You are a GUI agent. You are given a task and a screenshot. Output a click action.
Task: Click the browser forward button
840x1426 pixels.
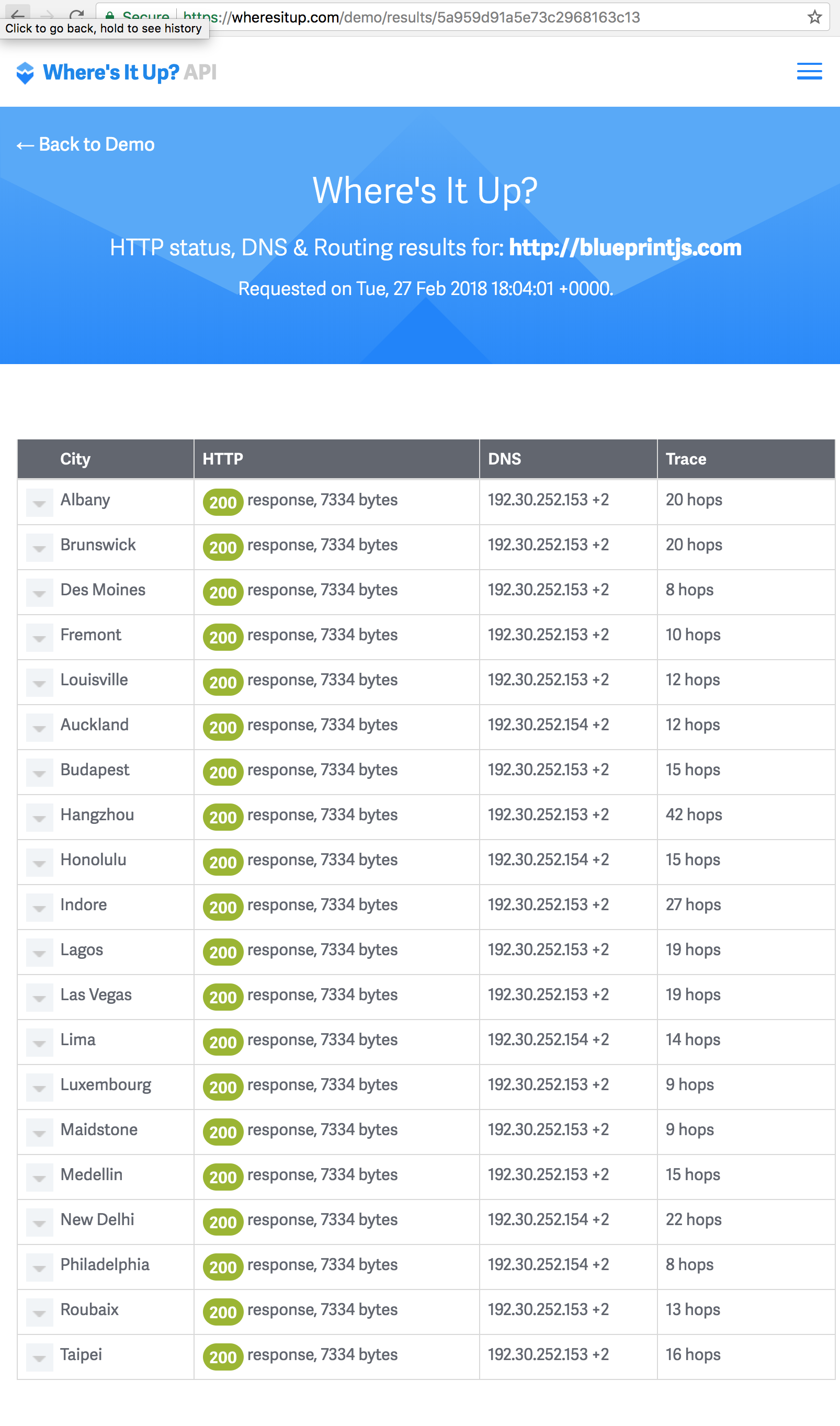click(x=48, y=15)
